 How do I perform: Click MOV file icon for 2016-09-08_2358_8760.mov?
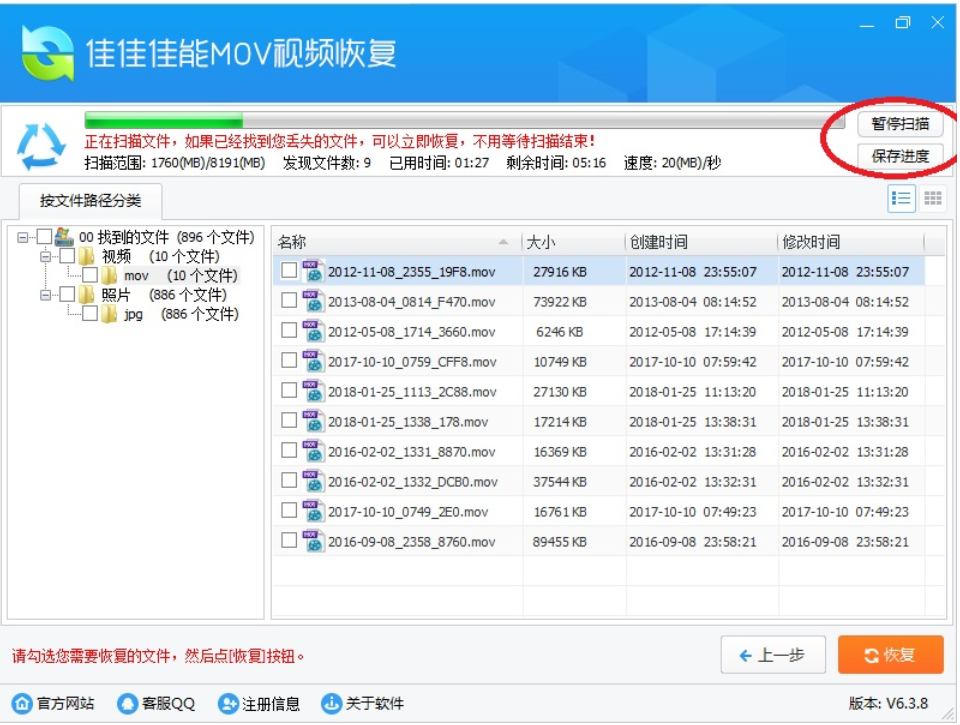click(x=313, y=541)
